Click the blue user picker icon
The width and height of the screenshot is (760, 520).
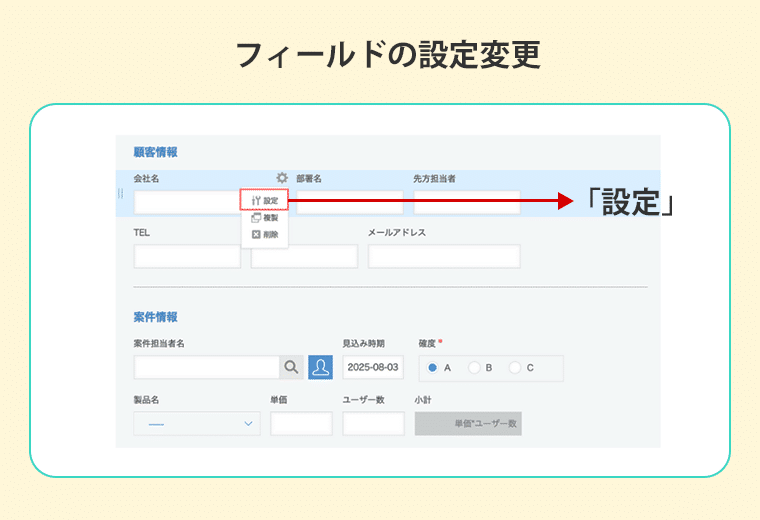tap(320, 367)
